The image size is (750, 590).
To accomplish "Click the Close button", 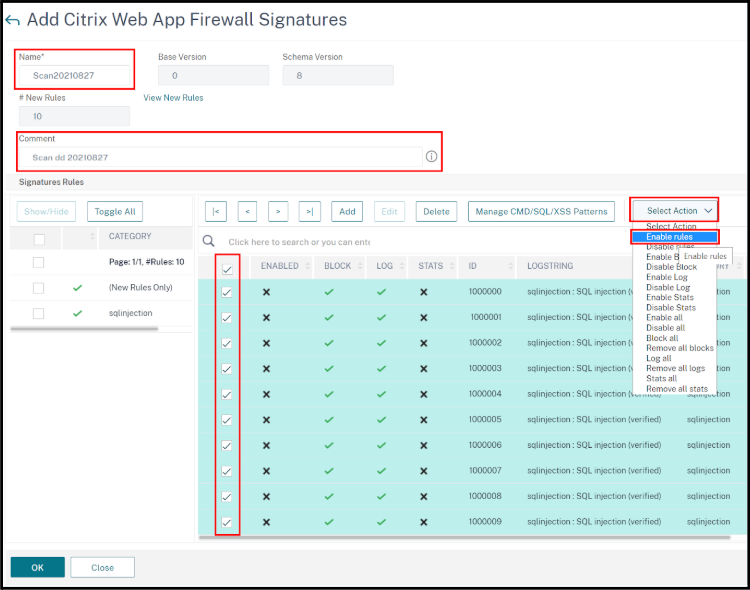I will (102, 568).
